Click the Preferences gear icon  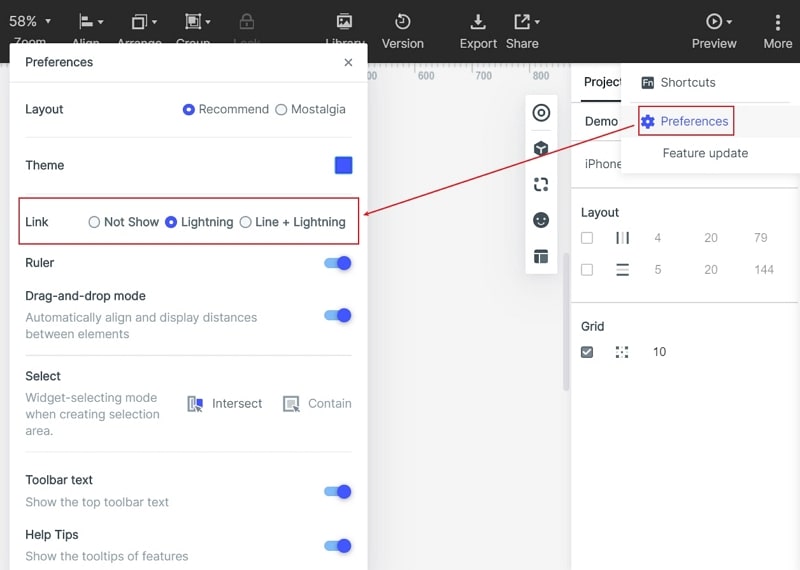coord(647,121)
